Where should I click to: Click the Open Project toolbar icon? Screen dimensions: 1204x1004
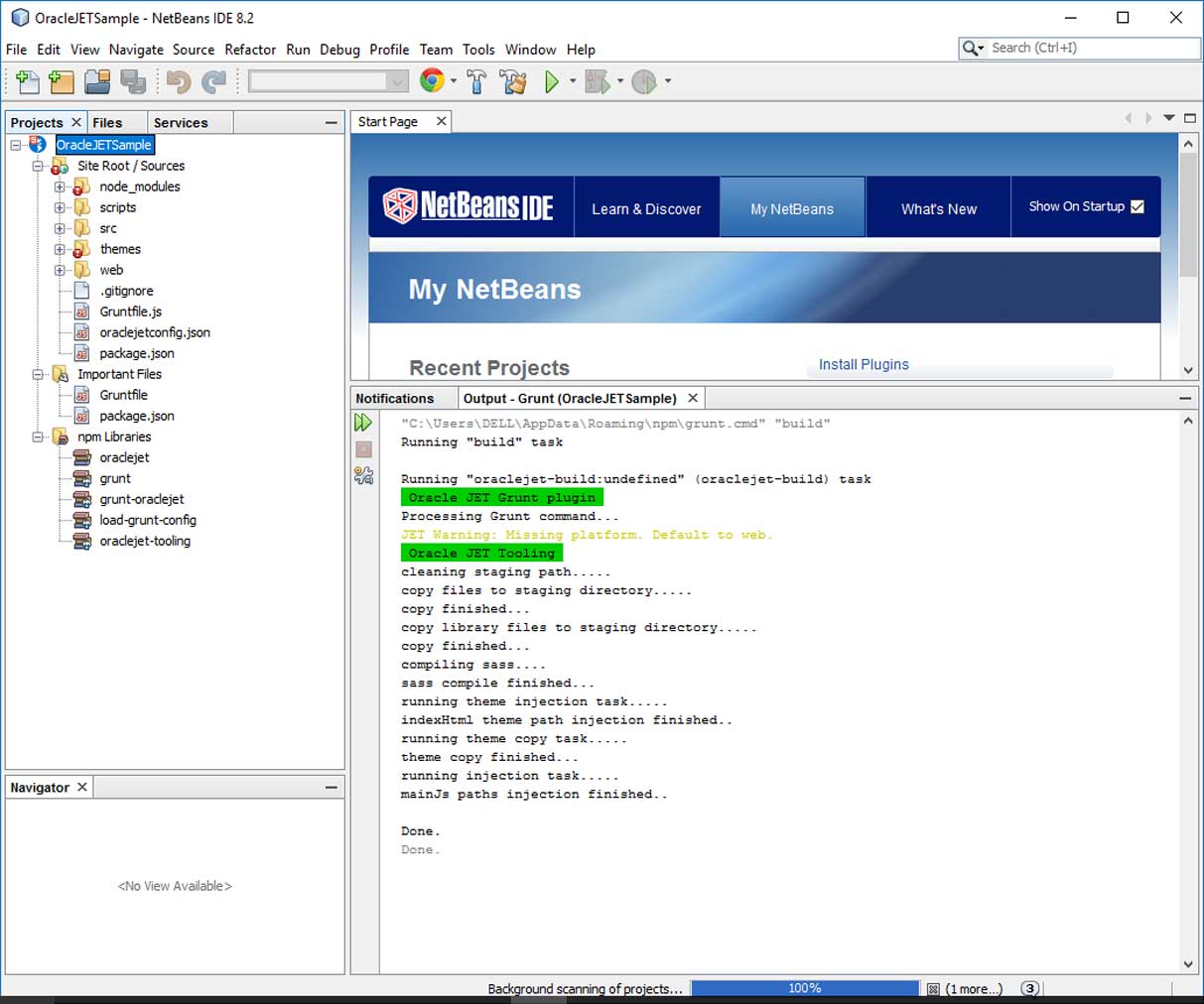(97, 81)
